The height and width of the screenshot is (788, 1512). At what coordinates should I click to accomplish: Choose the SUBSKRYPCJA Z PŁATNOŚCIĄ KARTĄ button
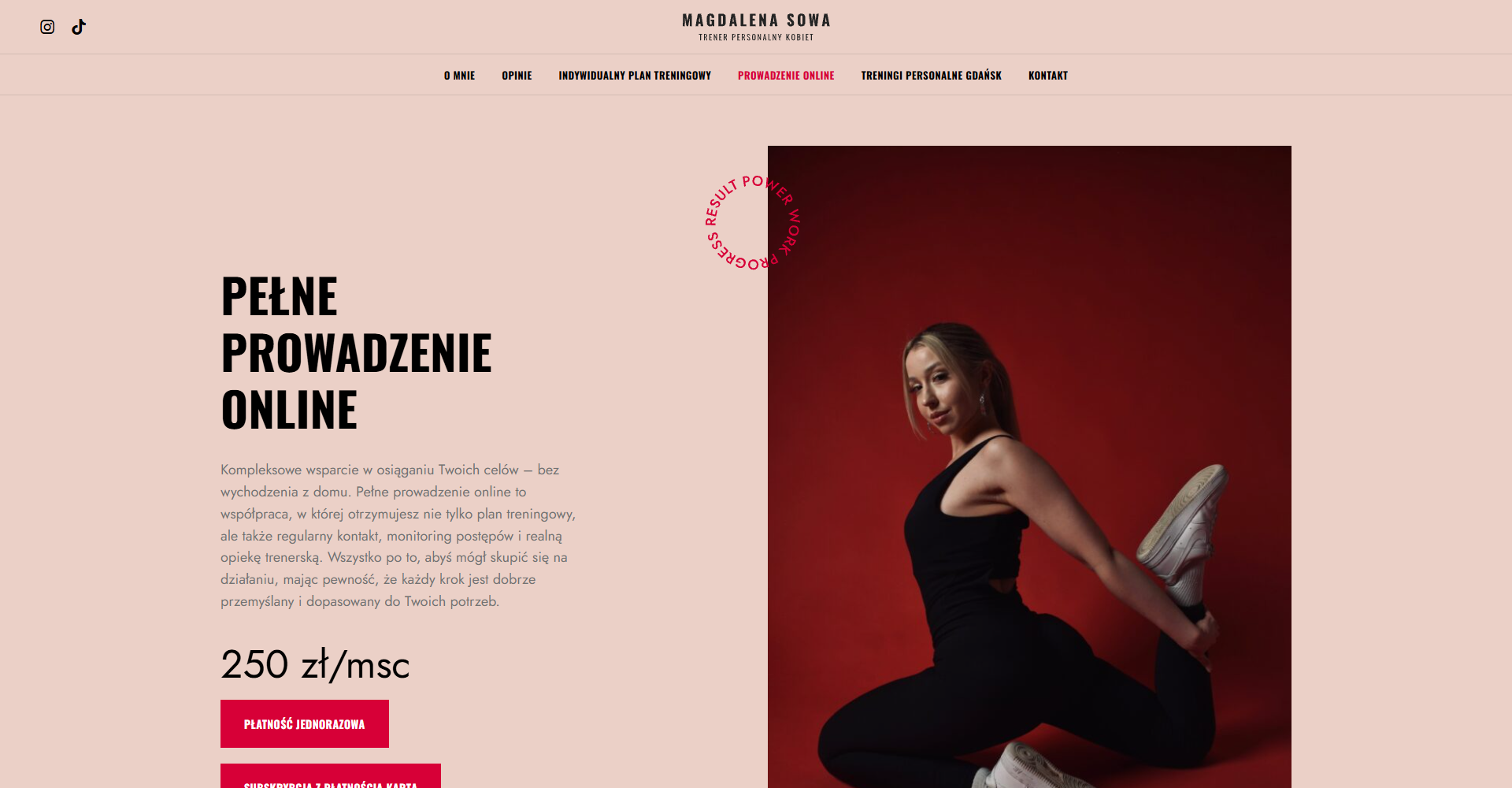[331, 777]
